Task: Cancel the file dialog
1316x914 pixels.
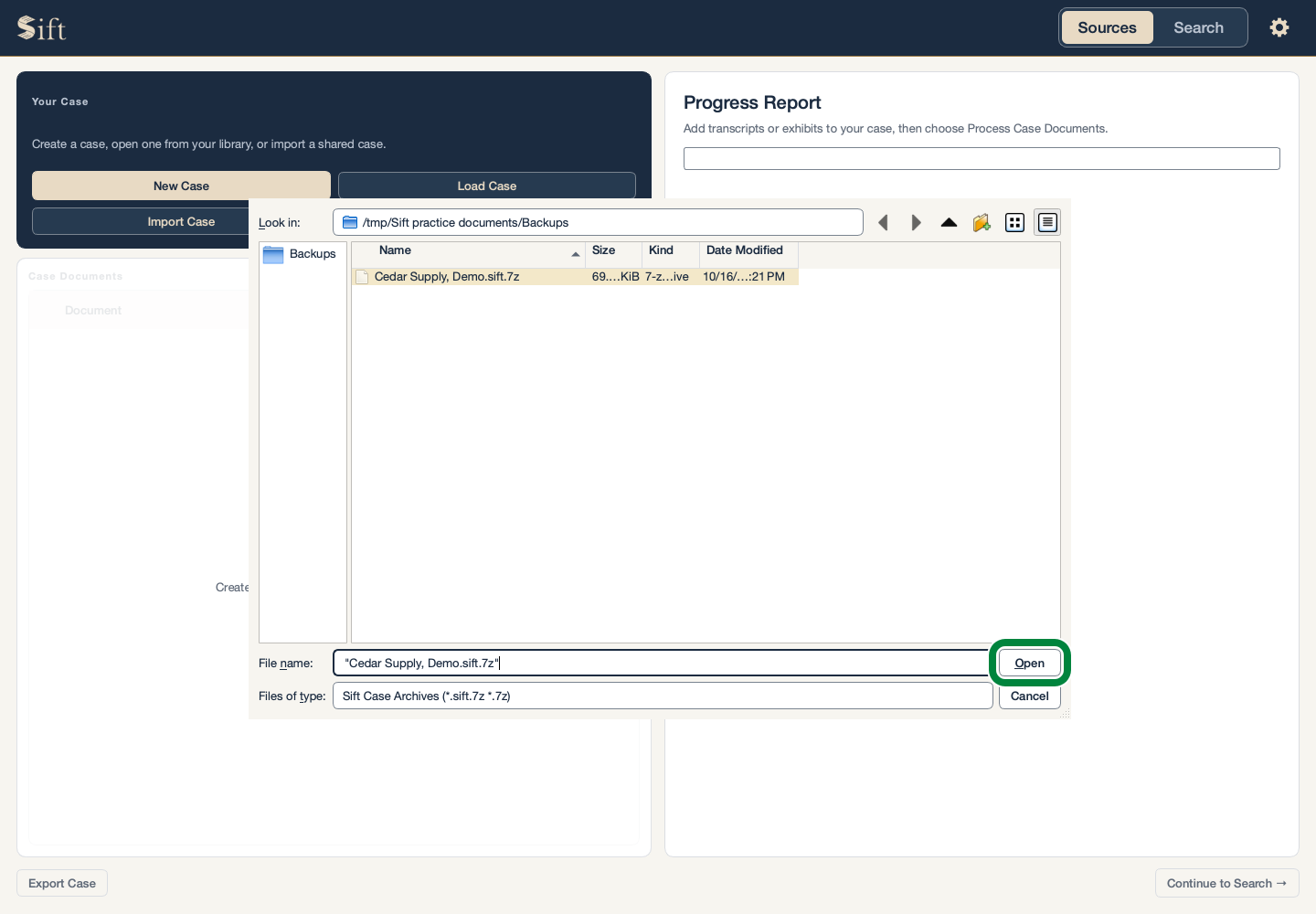Action: click(1030, 696)
